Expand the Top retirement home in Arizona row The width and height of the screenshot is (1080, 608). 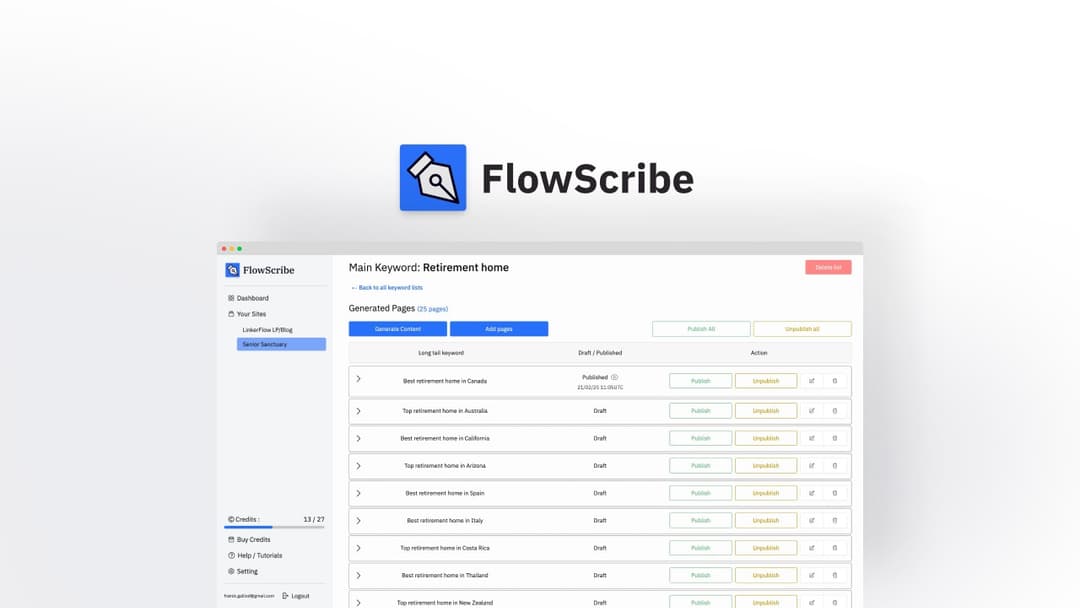(358, 465)
